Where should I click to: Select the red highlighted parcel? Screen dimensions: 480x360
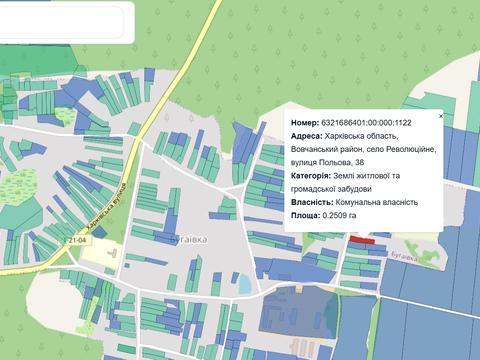(x=362, y=240)
